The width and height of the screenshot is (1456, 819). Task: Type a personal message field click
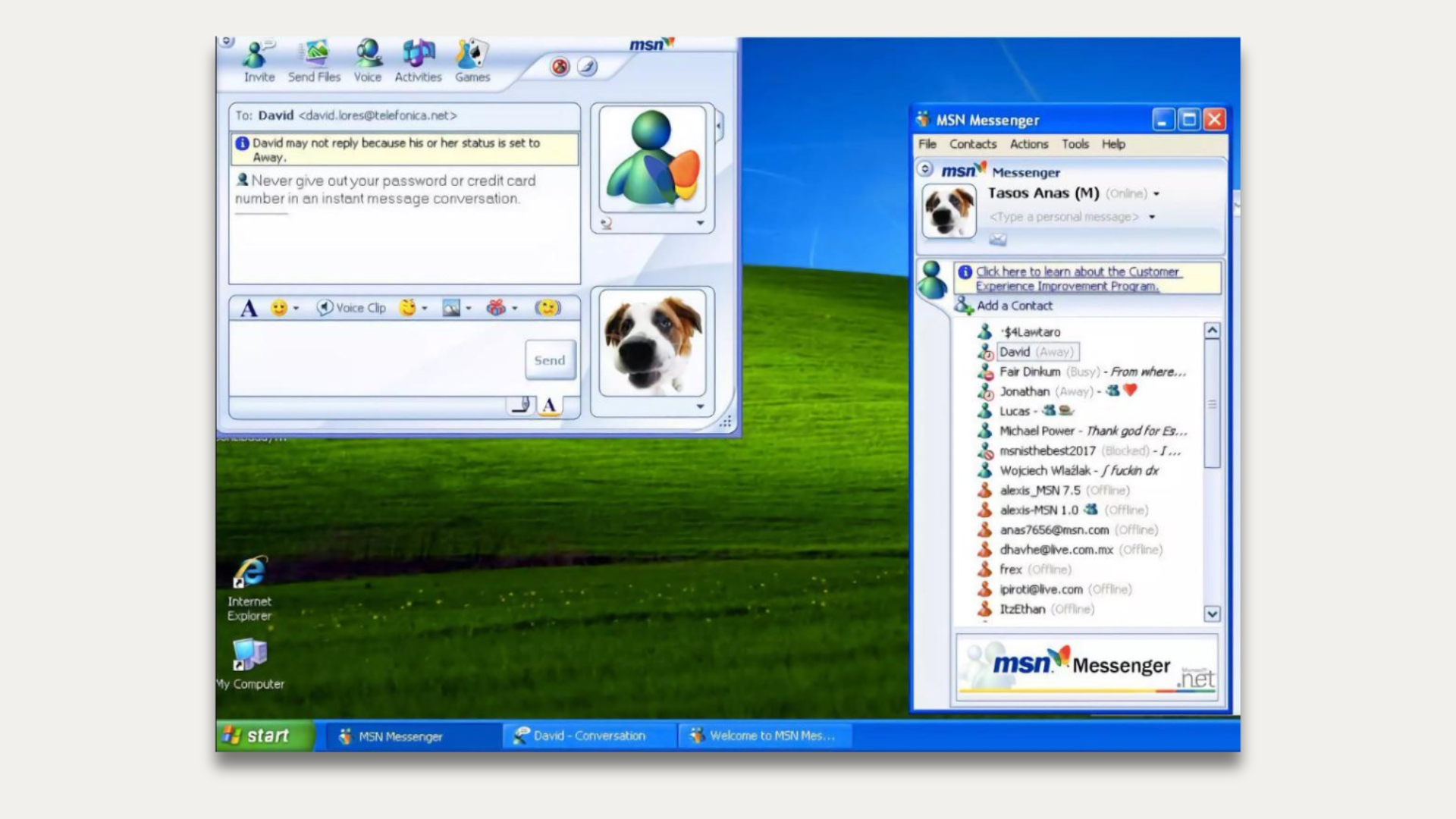point(1063,217)
